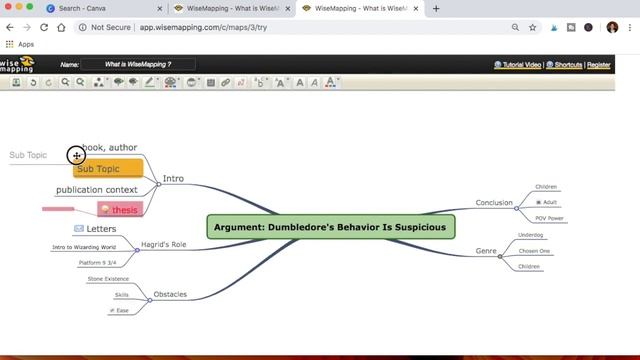This screenshot has width=640, height=360.
Task: Click the WiseMapping logo
Action: point(17,64)
